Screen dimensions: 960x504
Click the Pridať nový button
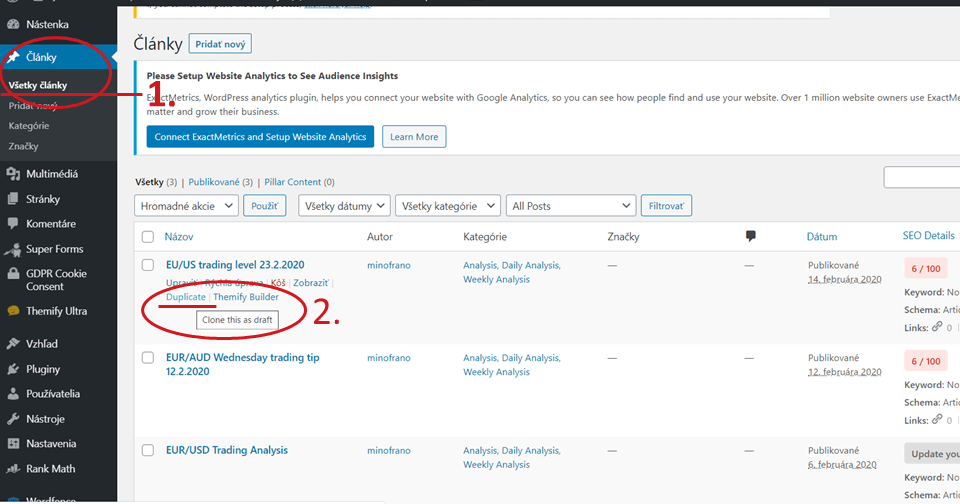(x=220, y=44)
